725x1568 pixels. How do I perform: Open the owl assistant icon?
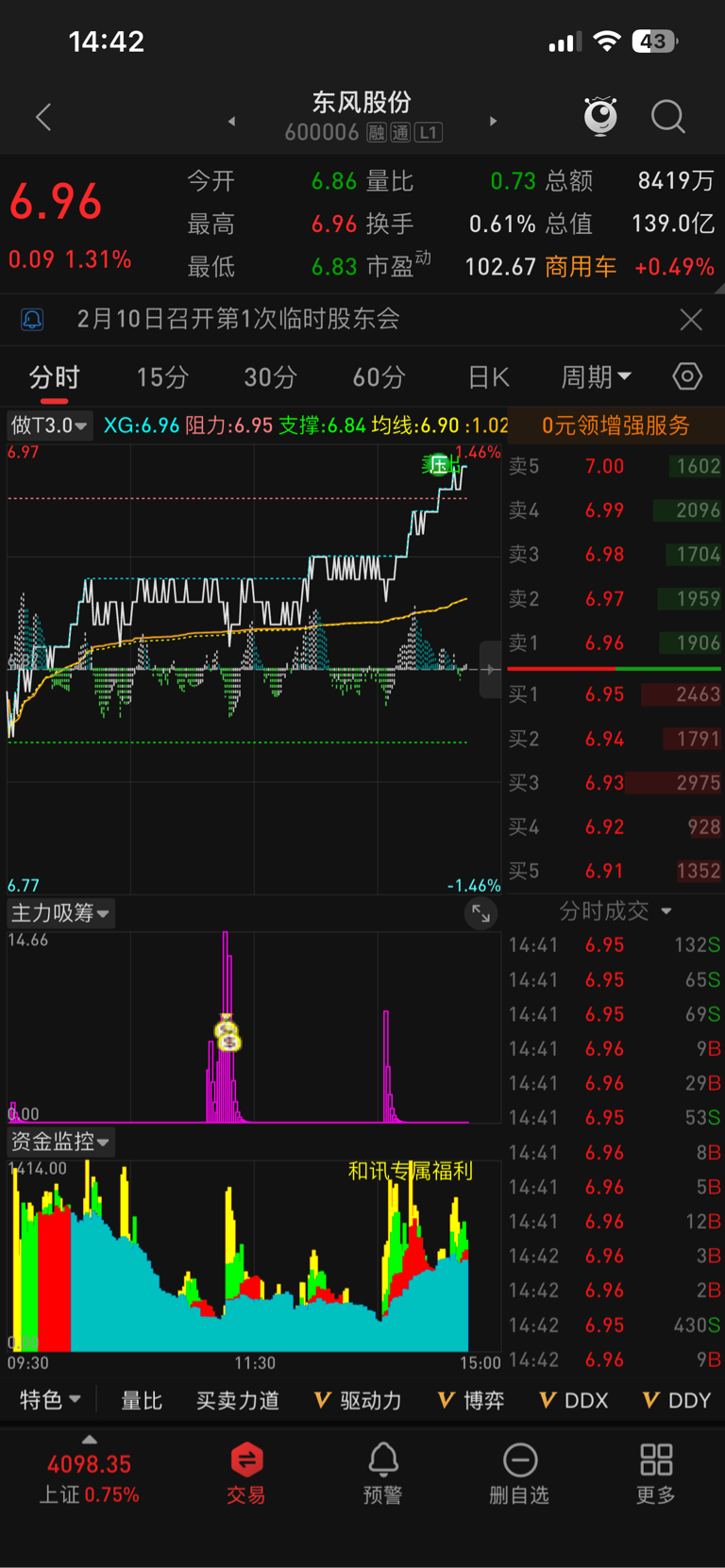tap(600, 116)
